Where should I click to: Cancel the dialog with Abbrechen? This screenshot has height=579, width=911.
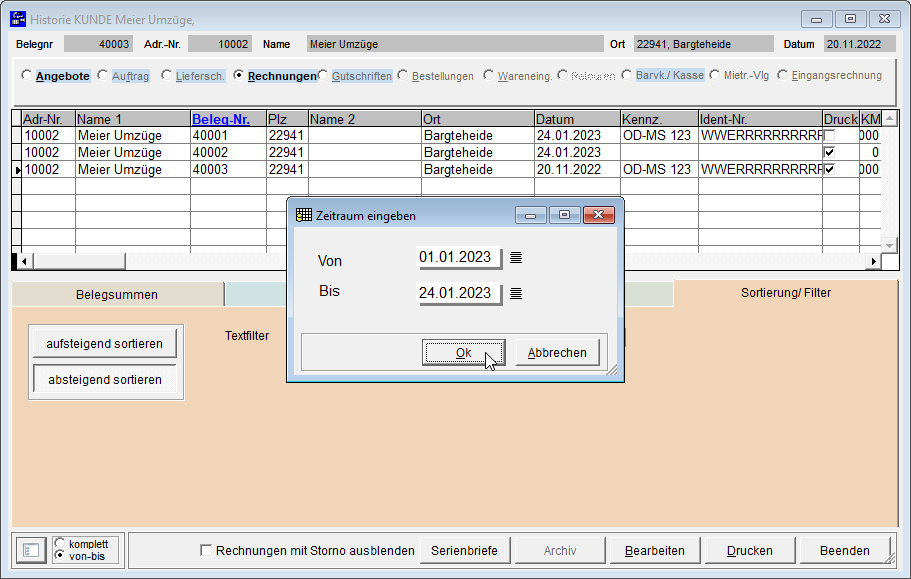[557, 353]
